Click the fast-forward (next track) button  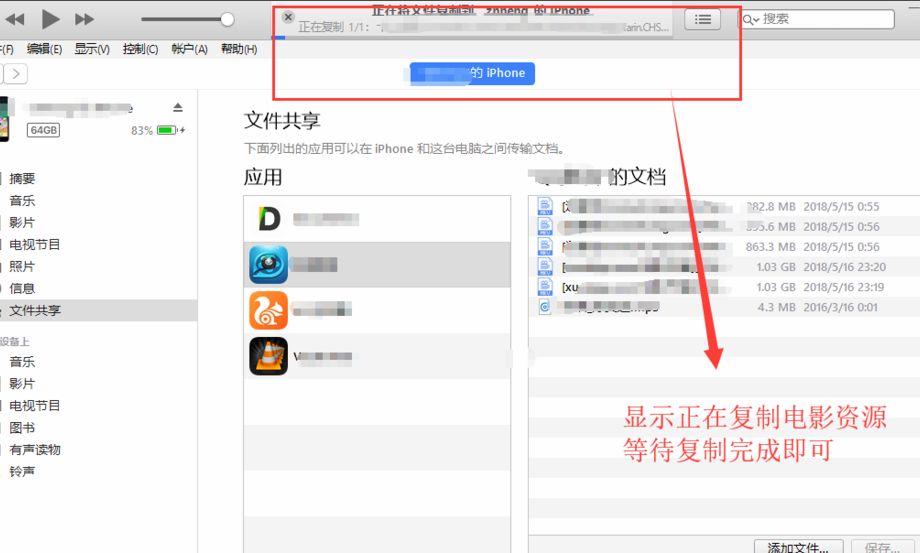pos(85,19)
